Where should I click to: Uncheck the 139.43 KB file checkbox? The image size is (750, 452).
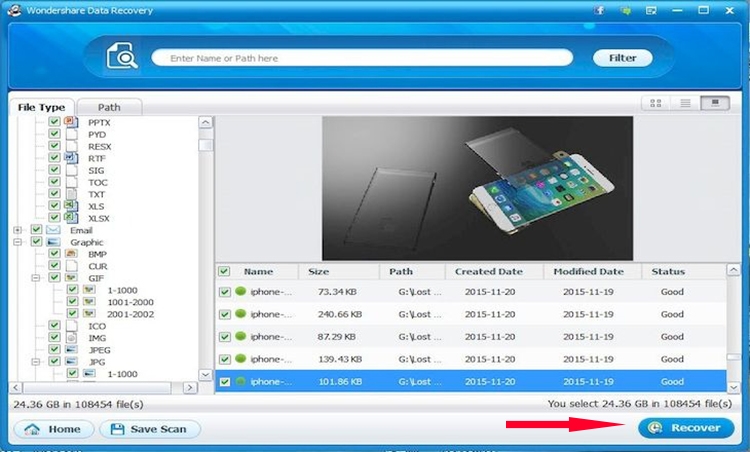tap(224, 359)
